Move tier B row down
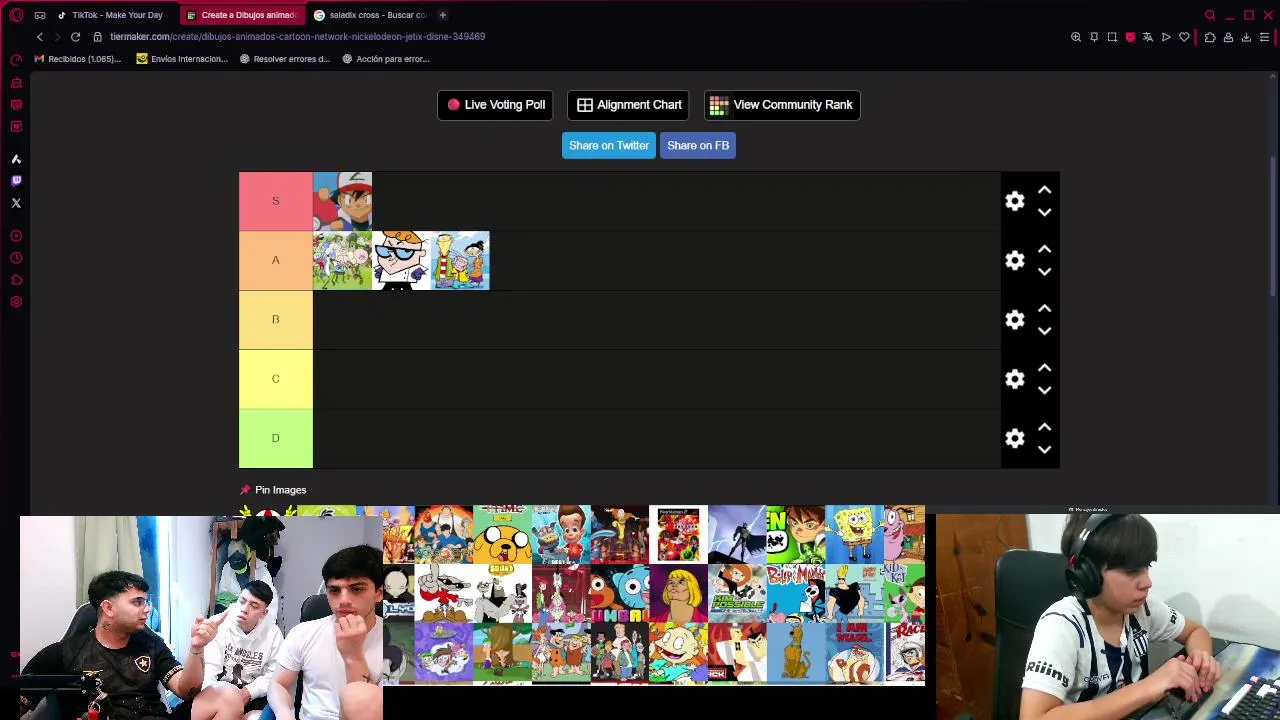The height and width of the screenshot is (720, 1280). 1044,330
